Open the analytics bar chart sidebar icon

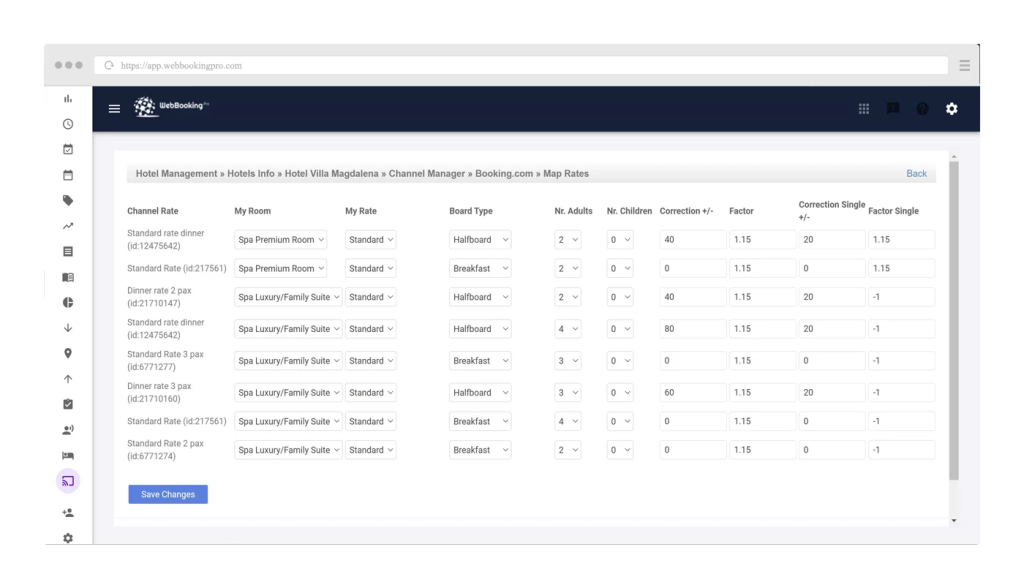(68, 99)
